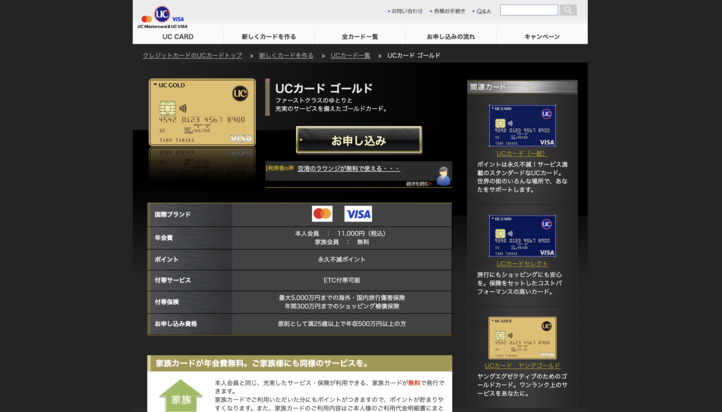Open the UCカードセレクト card thumbnail

[522, 236]
